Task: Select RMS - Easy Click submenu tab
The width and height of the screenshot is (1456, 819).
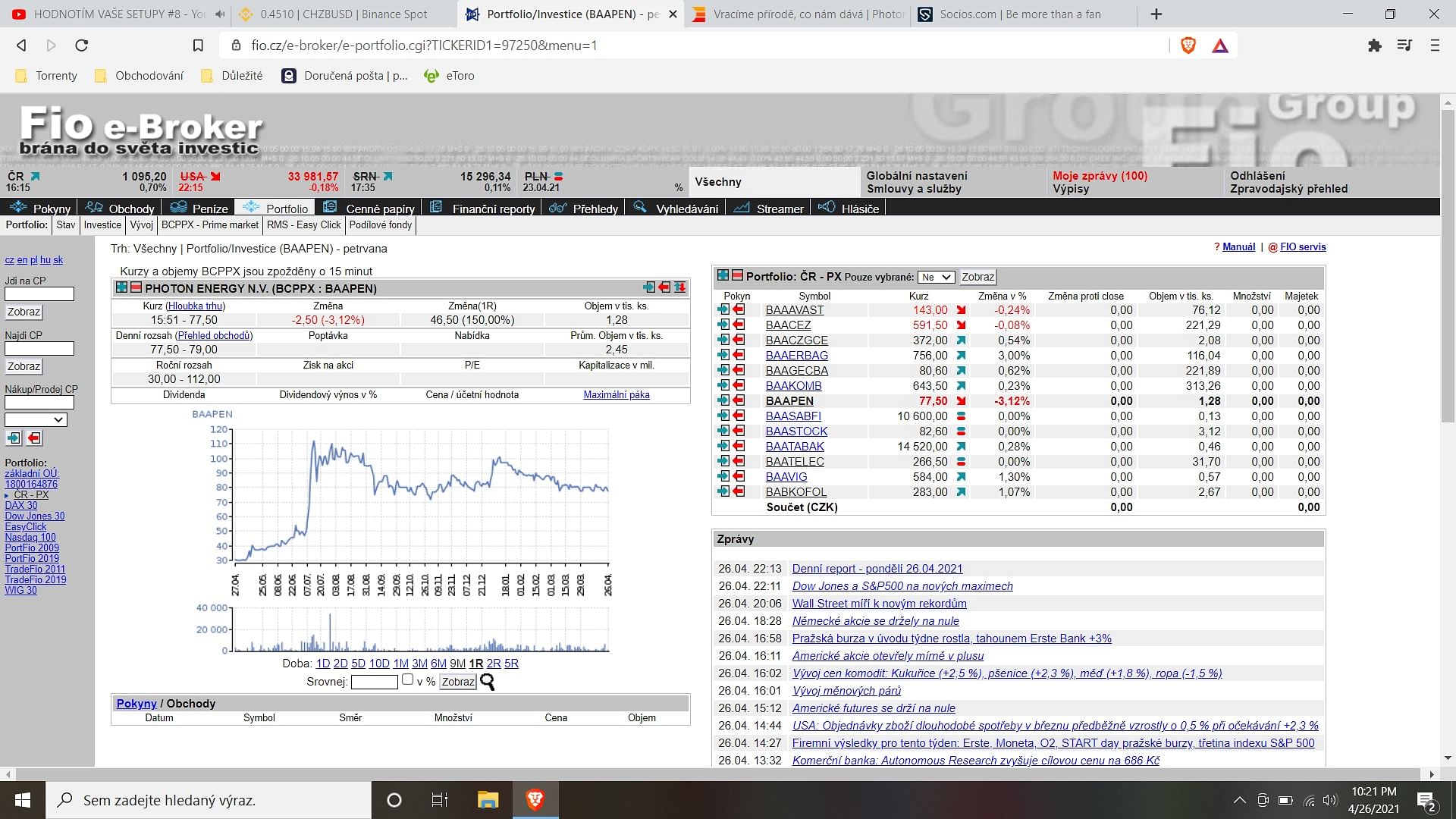Action: 303,224
